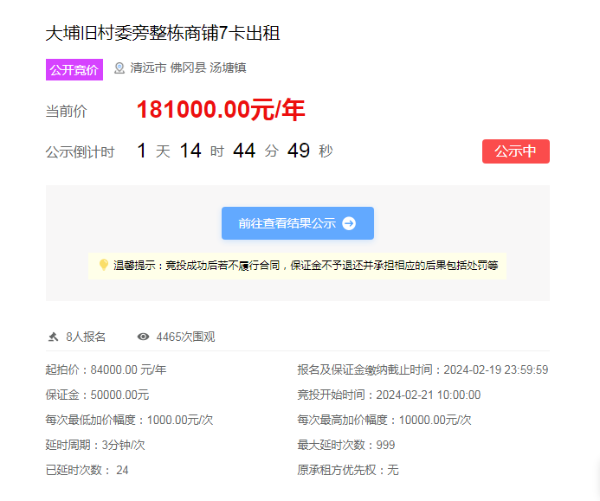Screen dimensions: 600x501
Task: Click the 竞投开始时间 2024-02-21 entry
Action: click(389, 394)
